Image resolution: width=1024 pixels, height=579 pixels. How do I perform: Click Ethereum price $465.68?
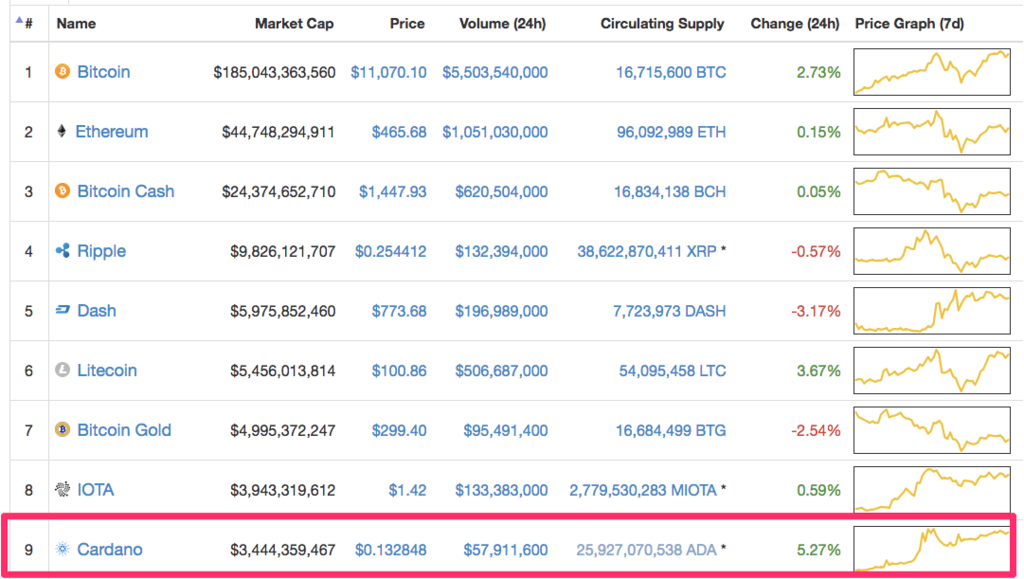pos(399,132)
